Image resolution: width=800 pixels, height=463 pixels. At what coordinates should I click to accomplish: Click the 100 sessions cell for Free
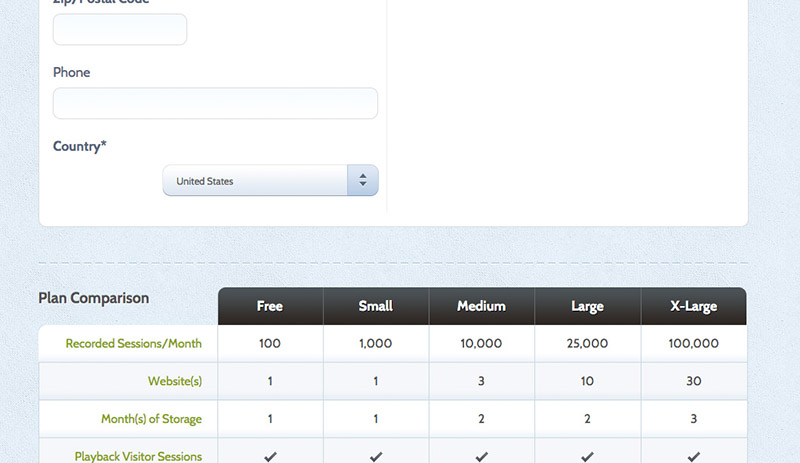[270, 344]
